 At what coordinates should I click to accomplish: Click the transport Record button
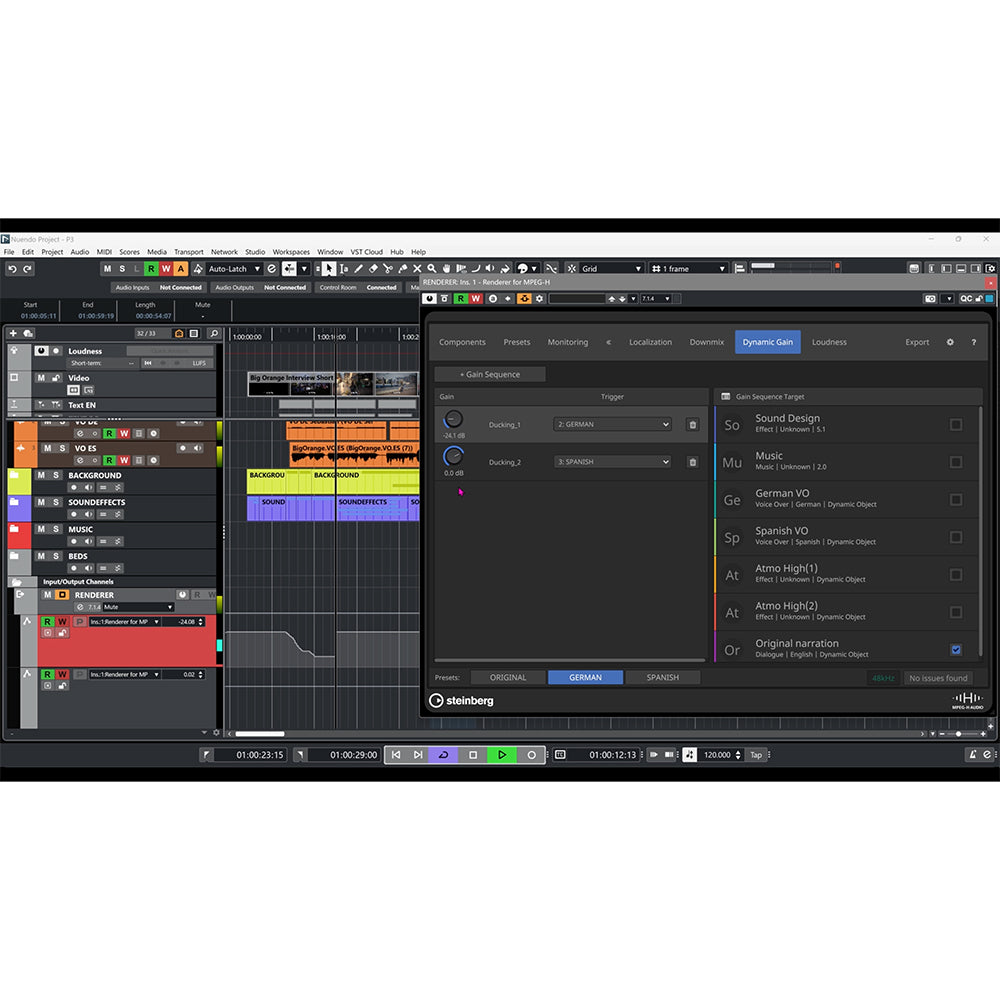tap(531, 754)
